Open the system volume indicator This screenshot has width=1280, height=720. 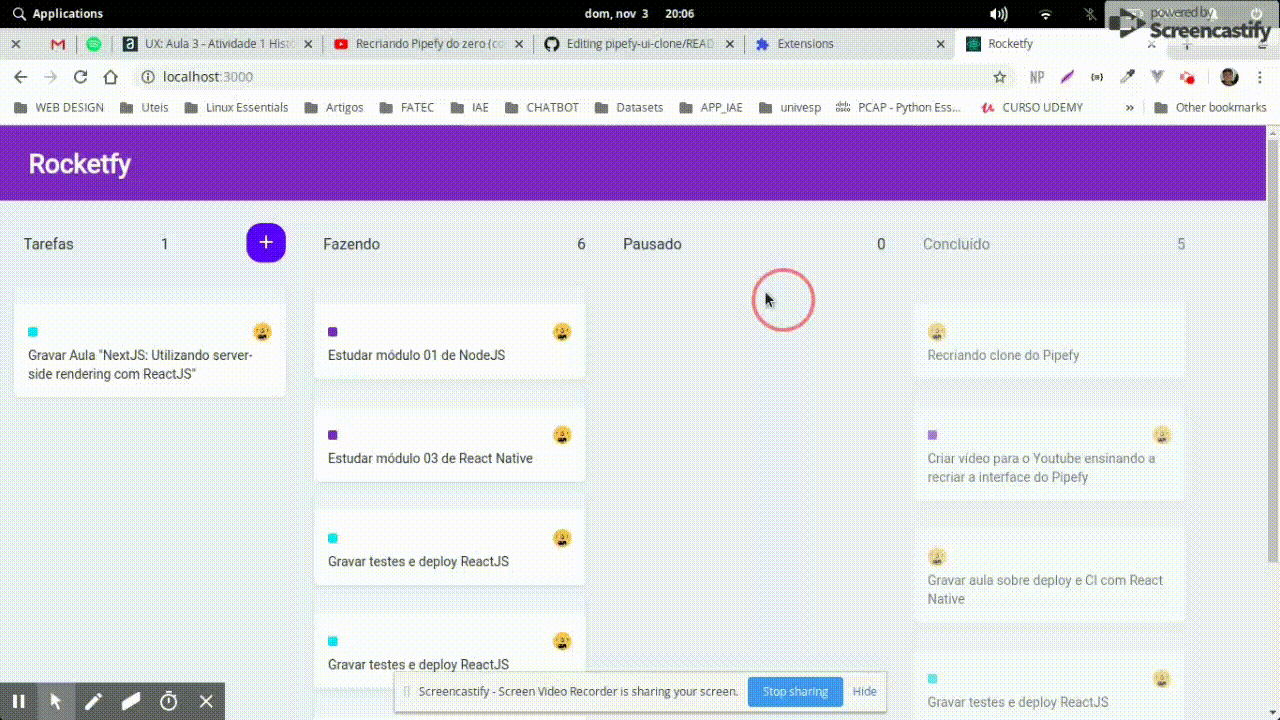pos(998,14)
